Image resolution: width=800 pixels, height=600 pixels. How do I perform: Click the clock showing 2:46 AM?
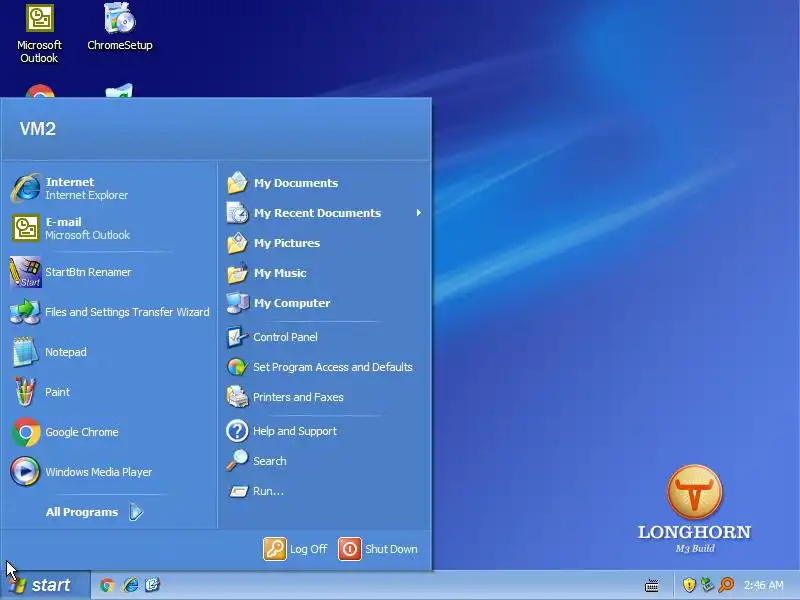[x=764, y=585]
